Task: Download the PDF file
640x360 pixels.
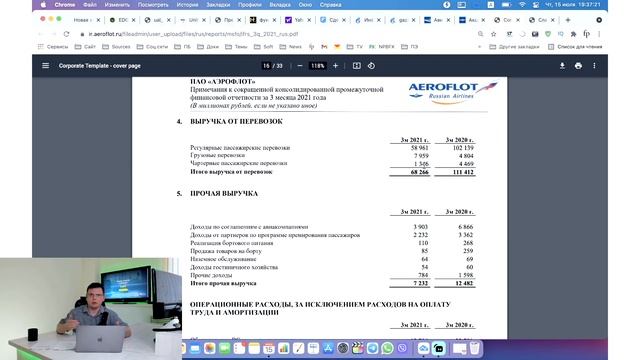Action: [562, 66]
